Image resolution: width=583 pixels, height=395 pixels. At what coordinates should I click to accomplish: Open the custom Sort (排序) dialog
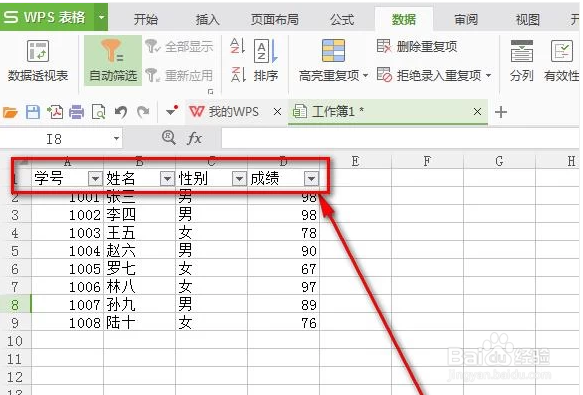[x=265, y=61]
